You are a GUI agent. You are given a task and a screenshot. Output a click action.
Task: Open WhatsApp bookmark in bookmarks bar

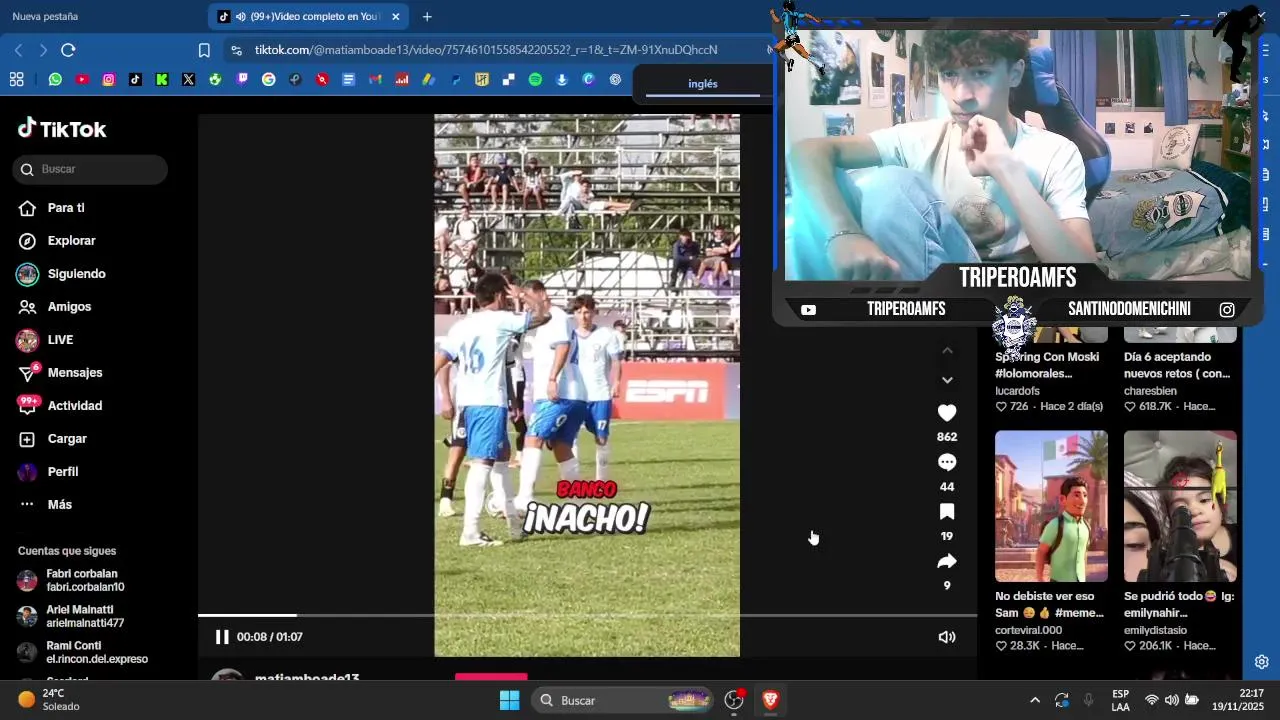tap(55, 79)
